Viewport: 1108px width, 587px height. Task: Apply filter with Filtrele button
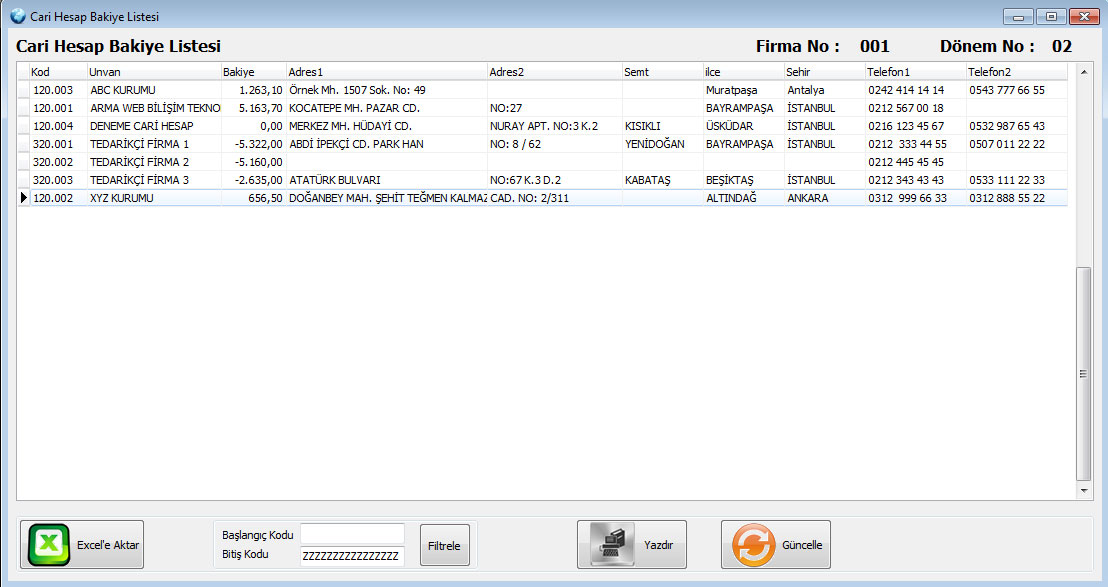444,545
